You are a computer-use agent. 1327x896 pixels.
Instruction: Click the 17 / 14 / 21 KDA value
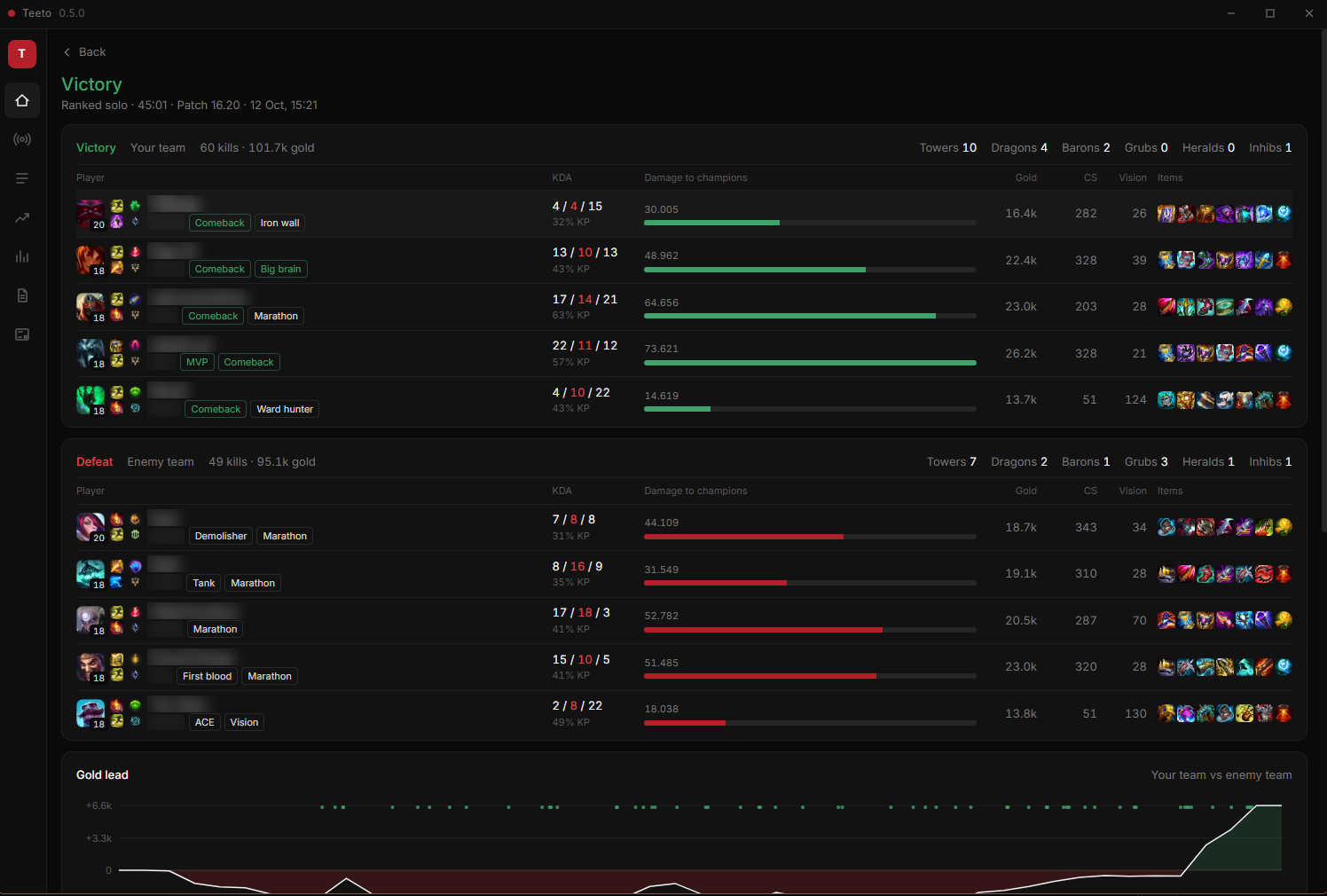pos(585,299)
